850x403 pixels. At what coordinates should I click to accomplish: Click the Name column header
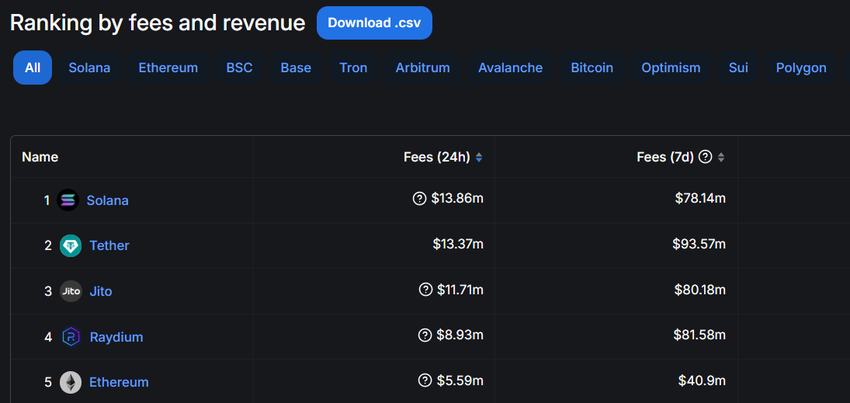click(x=40, y=157)
